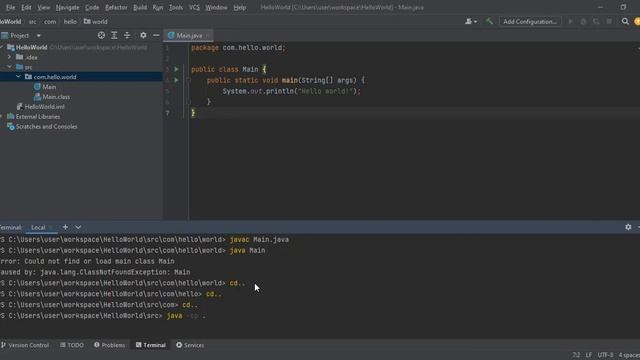Open the Edit menu

tap(26, 7)
